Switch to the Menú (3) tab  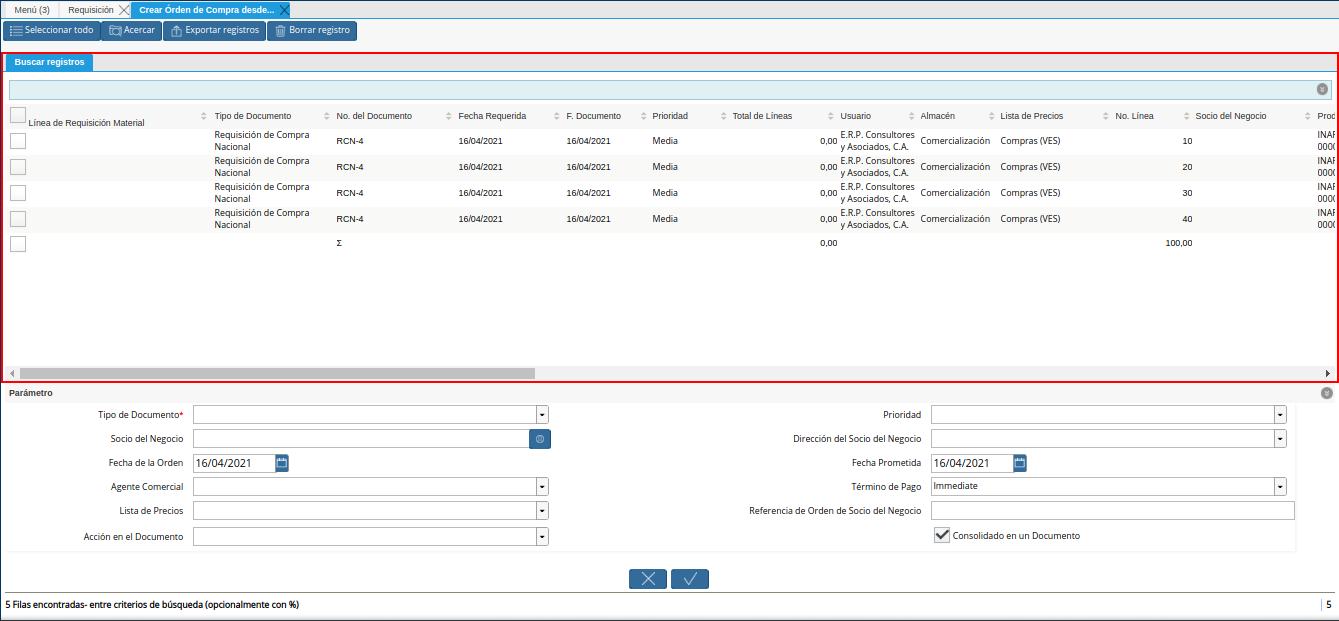pos(32,10)
